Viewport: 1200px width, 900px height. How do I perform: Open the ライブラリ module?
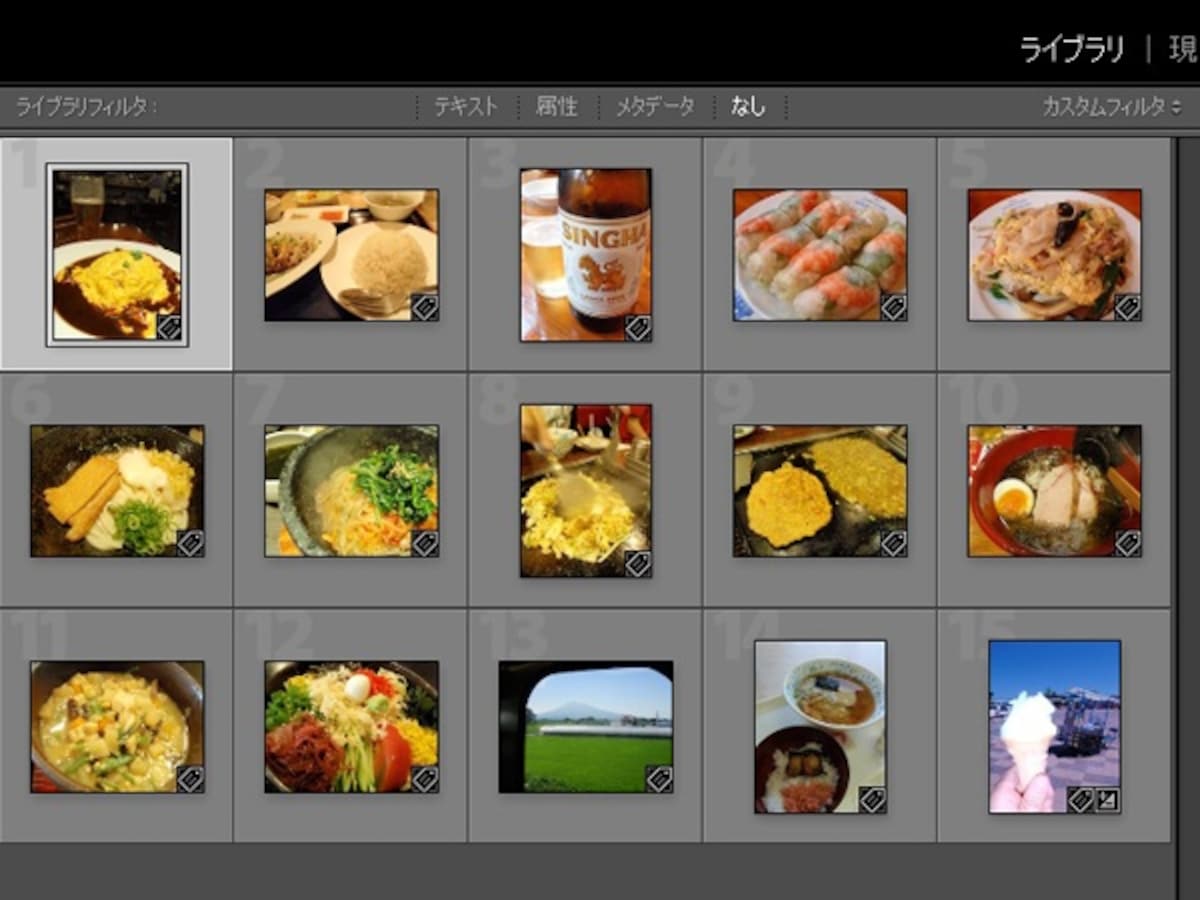click(x=1072, y=49)
